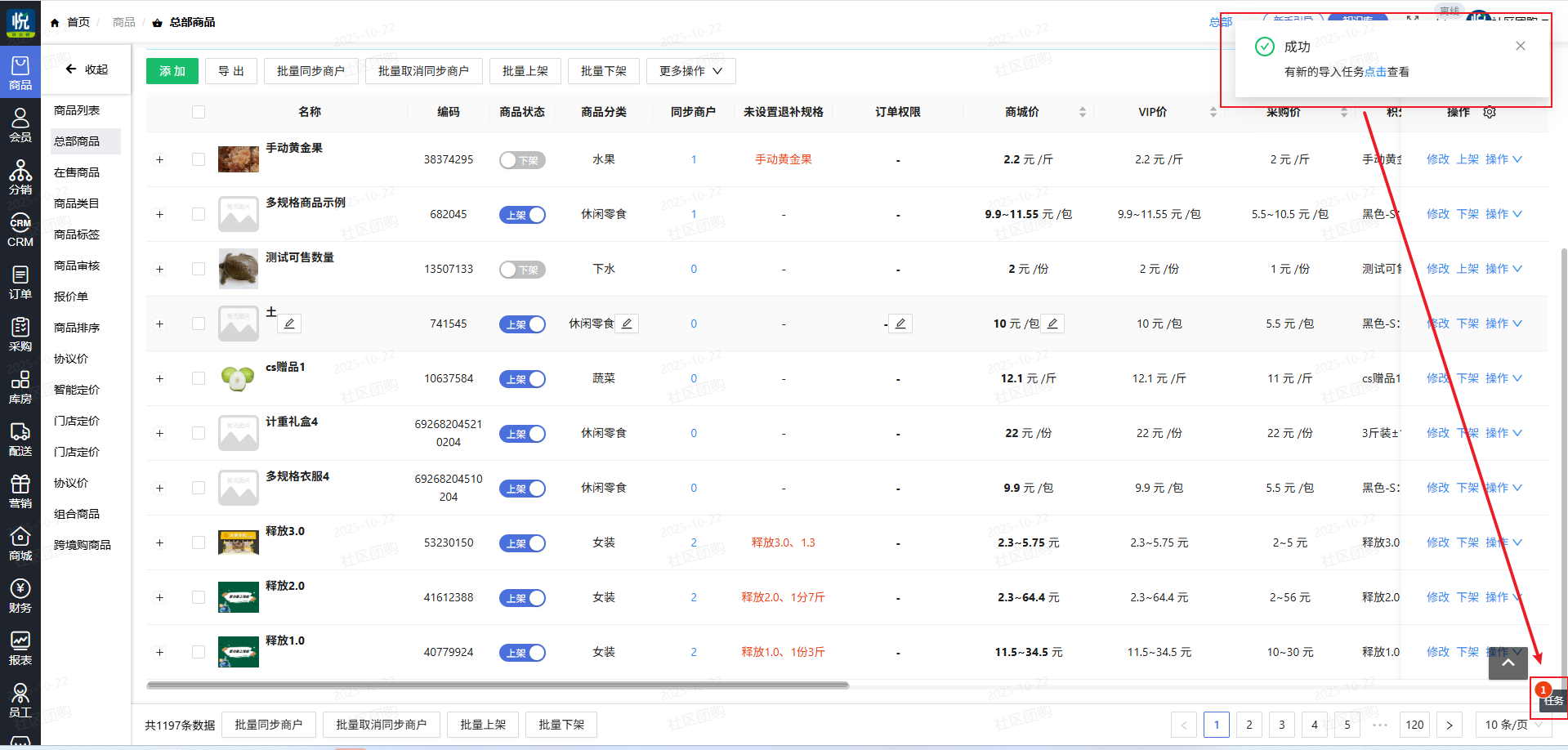Open the 会员 member sidebar icon

20,125
